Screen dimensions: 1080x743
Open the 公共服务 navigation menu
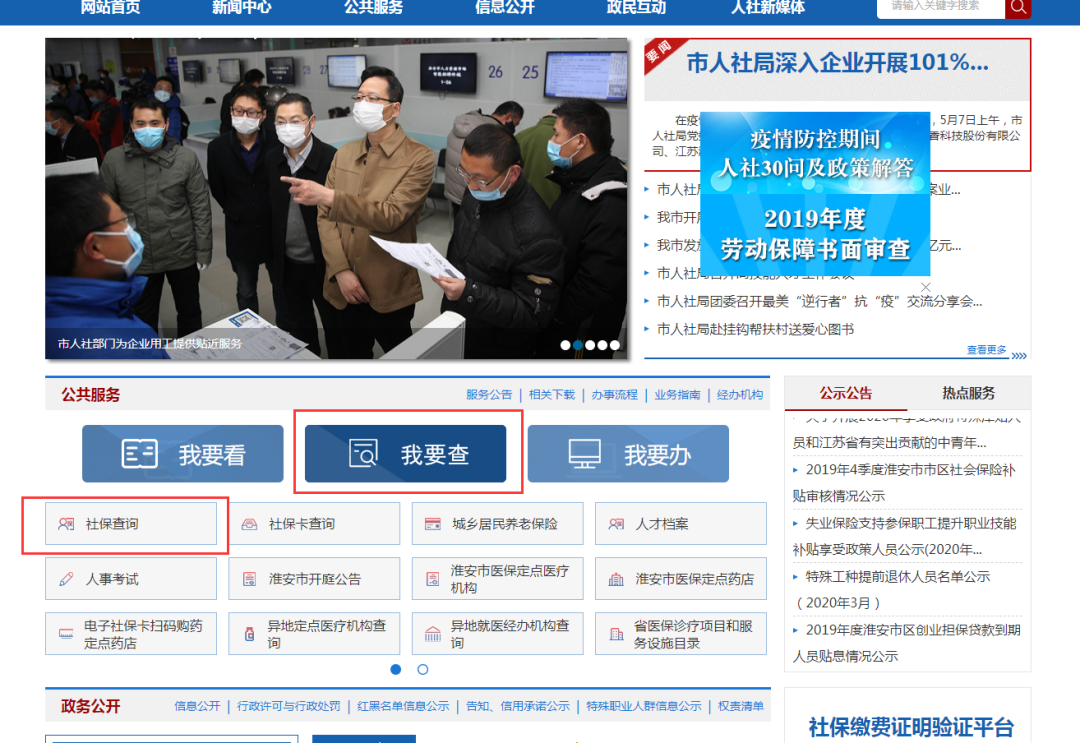click(373, 8)
